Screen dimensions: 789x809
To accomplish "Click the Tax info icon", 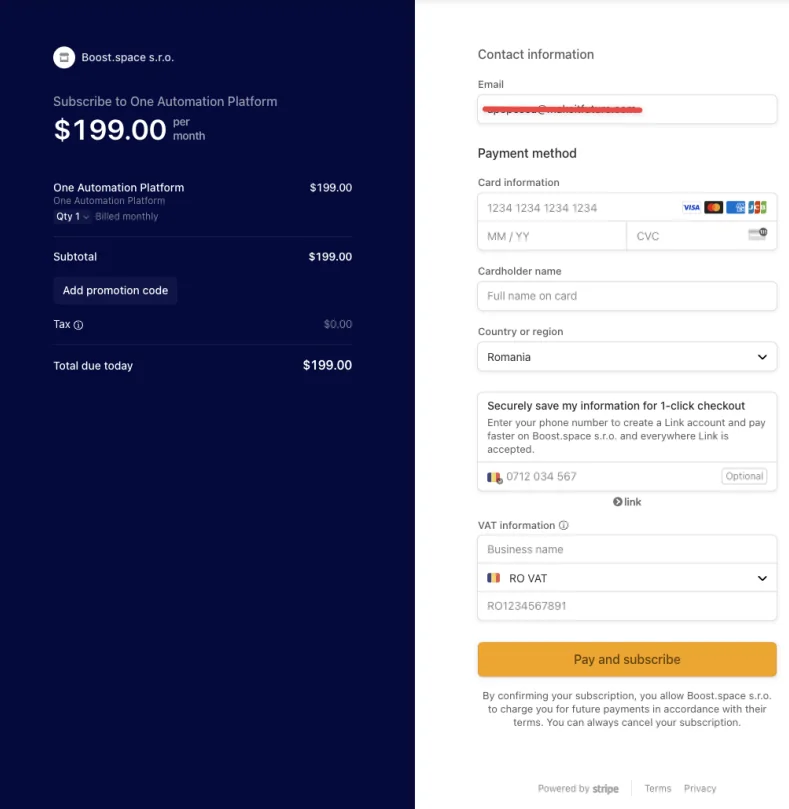I will (78, 325).
